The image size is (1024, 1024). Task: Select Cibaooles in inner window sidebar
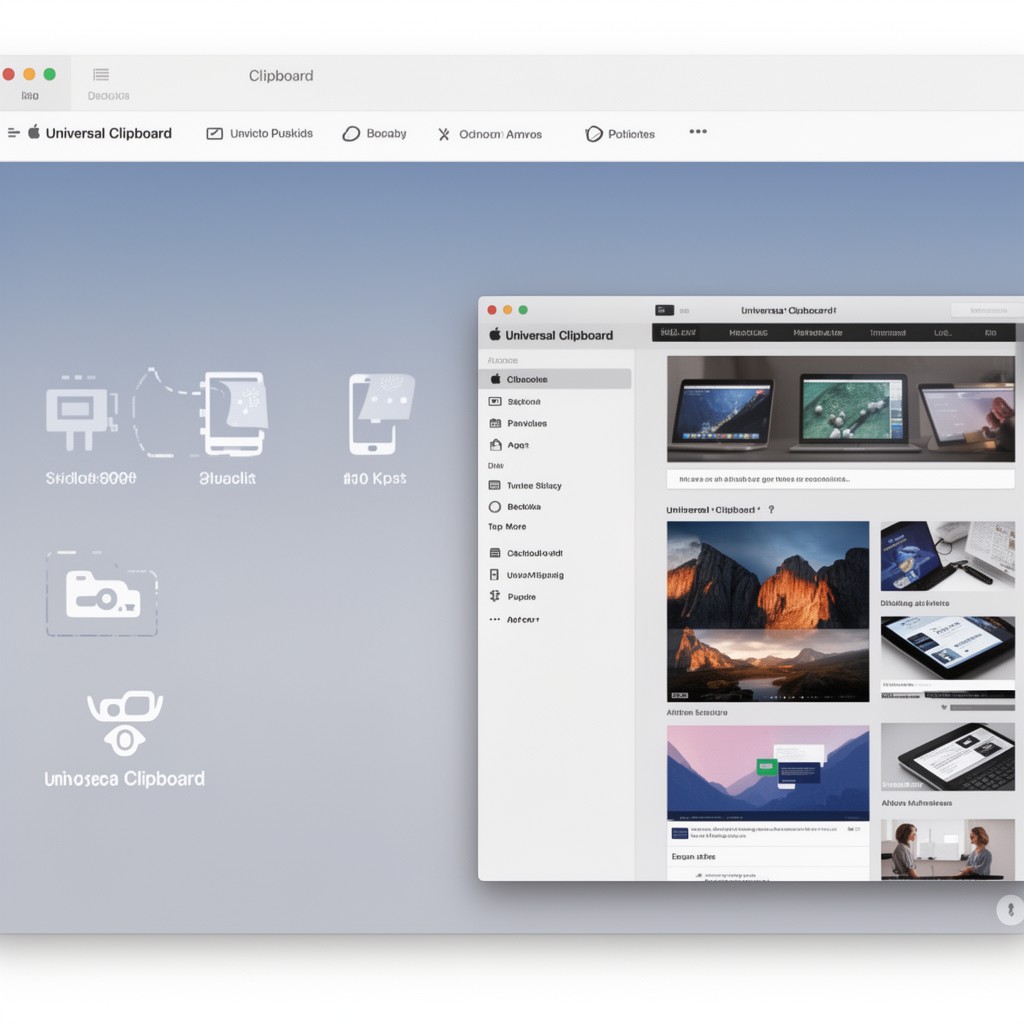pyautogui.click(x=555, y=379)
